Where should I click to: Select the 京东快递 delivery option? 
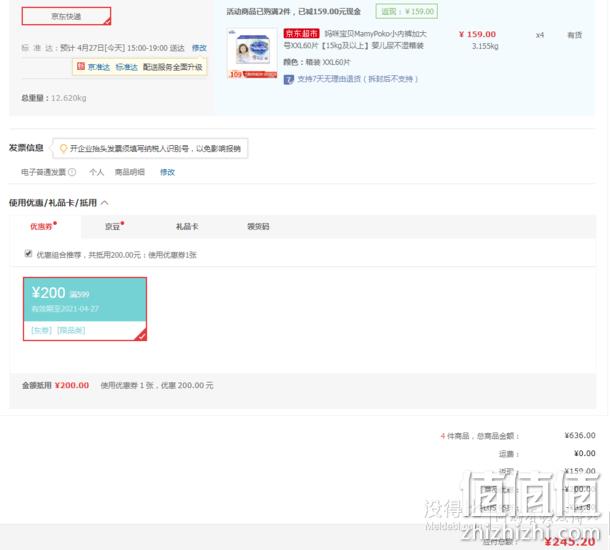tap(66, 16)
